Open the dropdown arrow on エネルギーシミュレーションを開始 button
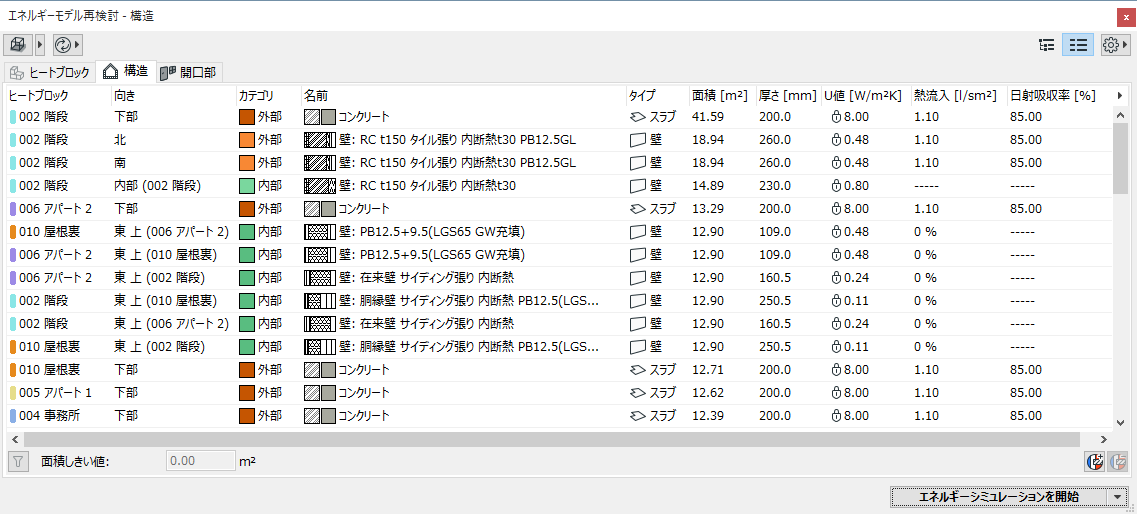Viewport: 1137px width, 514px height. point(1115,497)
